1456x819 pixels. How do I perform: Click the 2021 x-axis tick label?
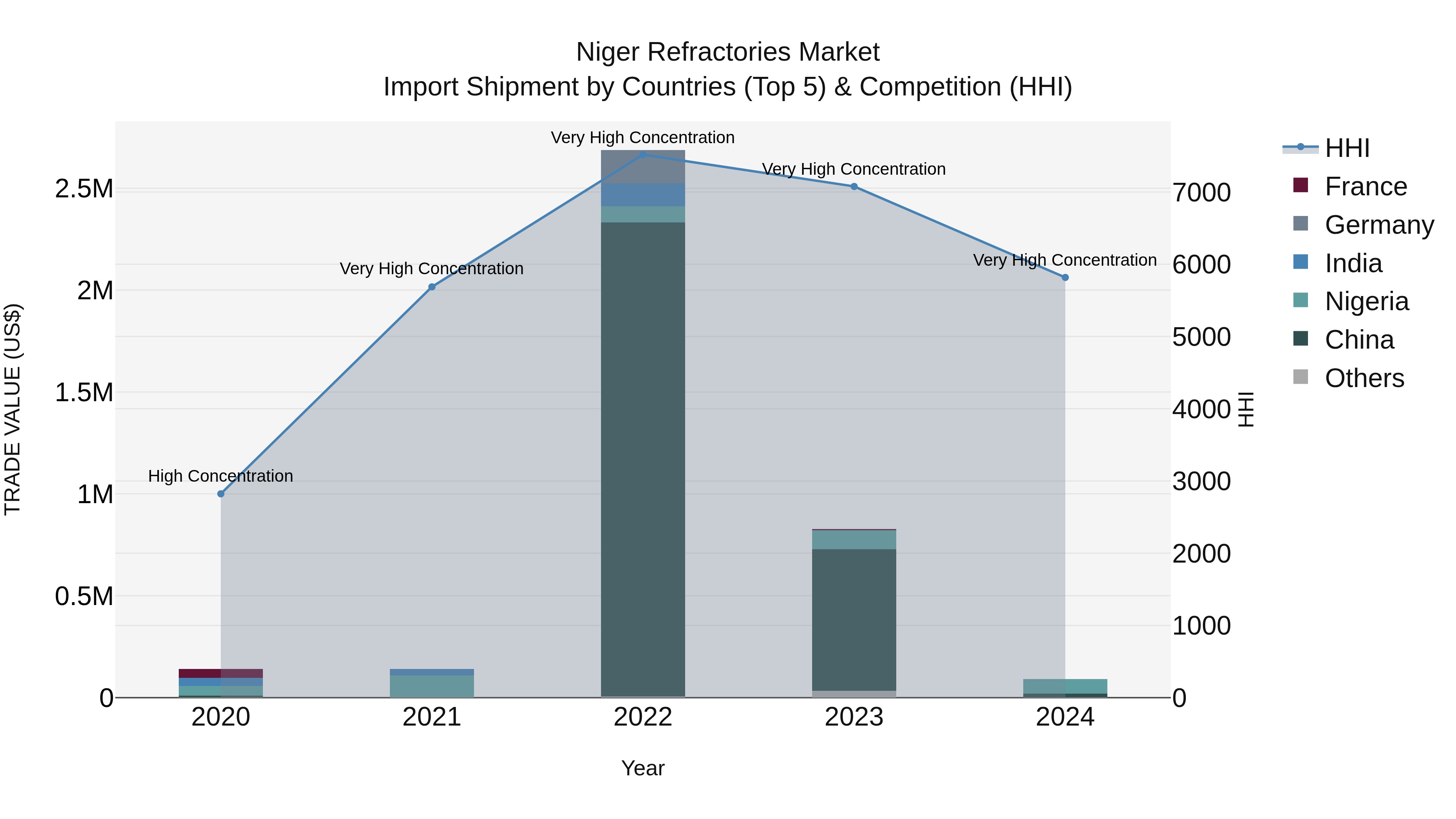[432, 717]
